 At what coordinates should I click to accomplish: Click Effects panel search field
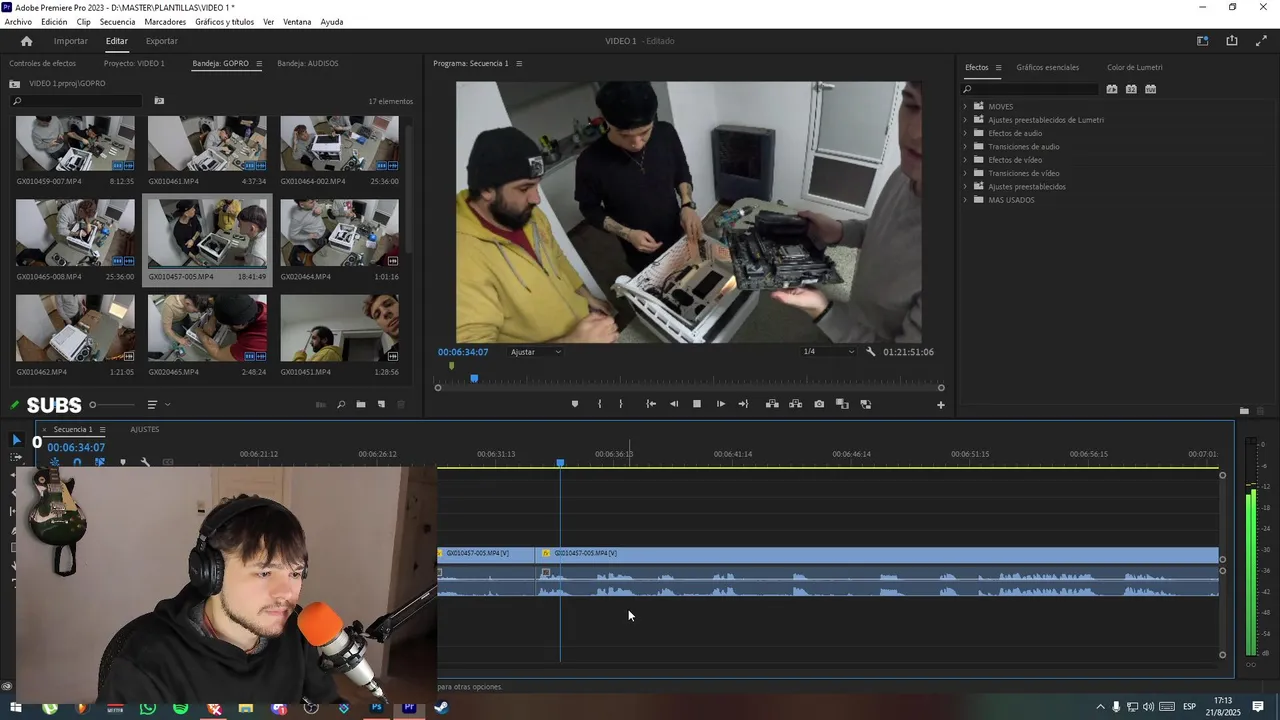click(x=1030, y=89)
